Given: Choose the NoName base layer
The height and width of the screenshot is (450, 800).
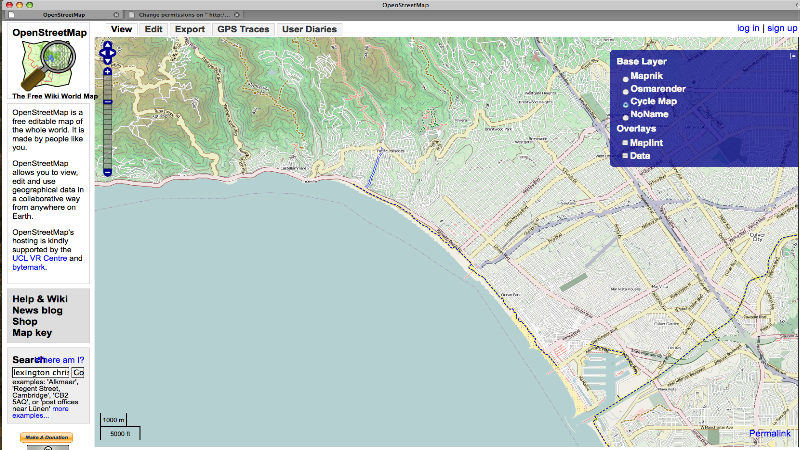Looking at the screenshot, I should [626, 116].
